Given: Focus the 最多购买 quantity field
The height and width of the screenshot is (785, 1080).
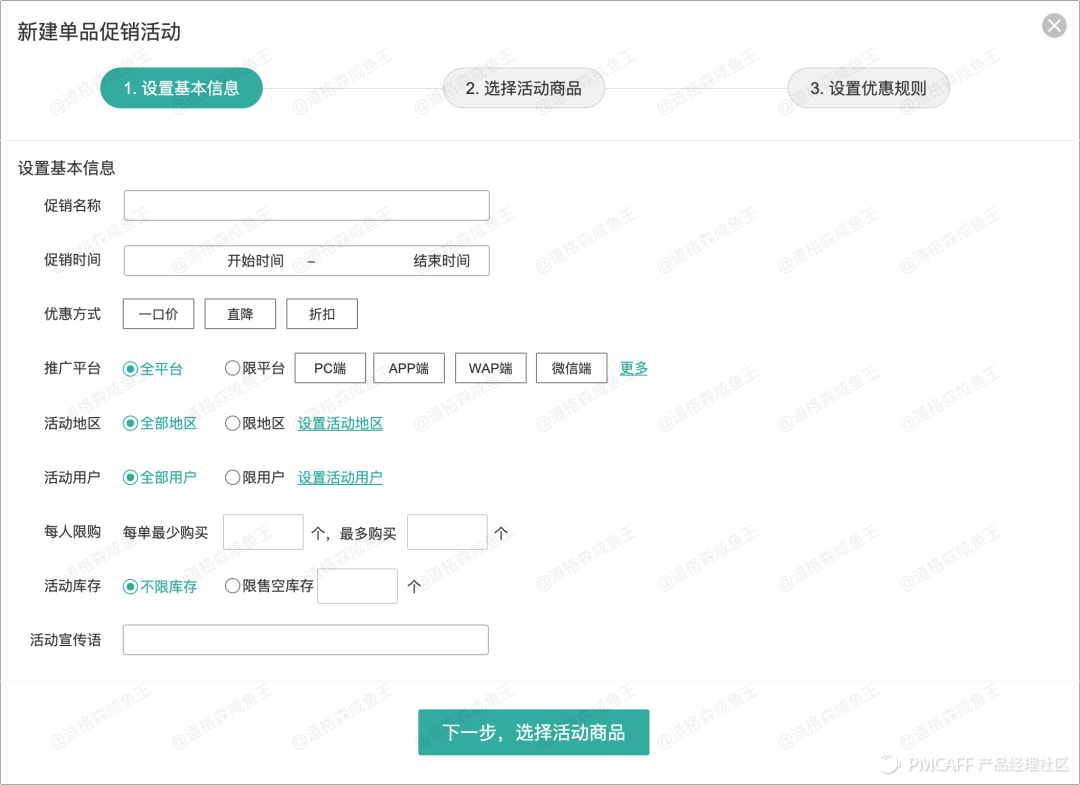Looking at the screenshot, I should point(447,532).
